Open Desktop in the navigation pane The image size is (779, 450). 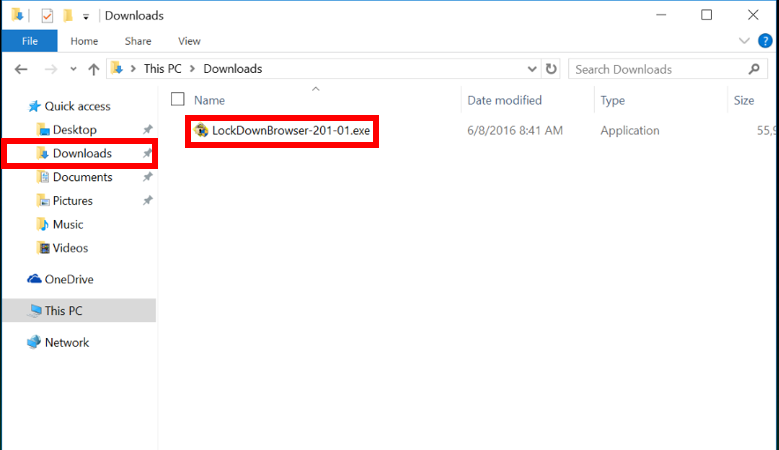click(75, 130)
